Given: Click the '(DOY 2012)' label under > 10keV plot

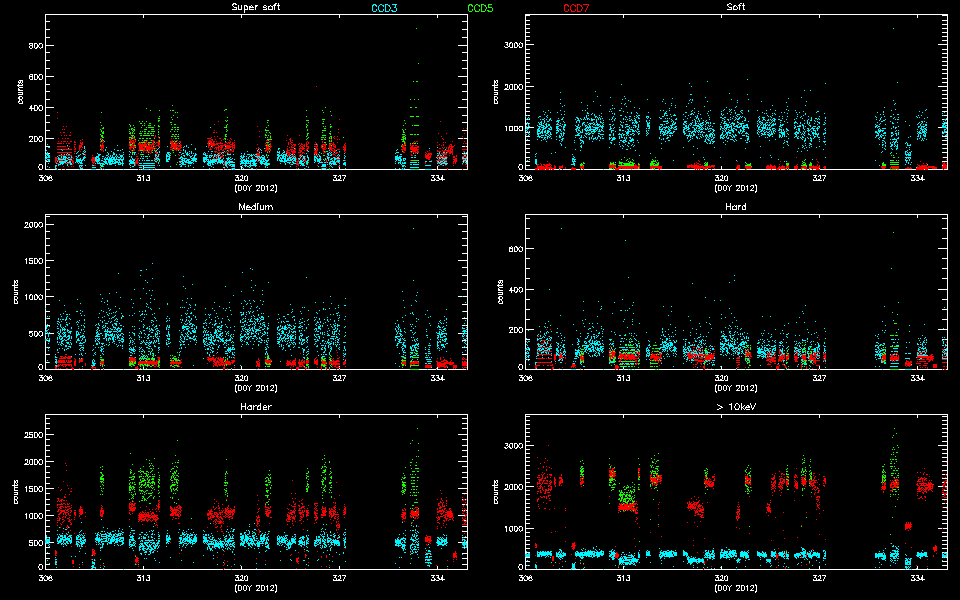Looking at the screenshot, I should pos(735,587).
